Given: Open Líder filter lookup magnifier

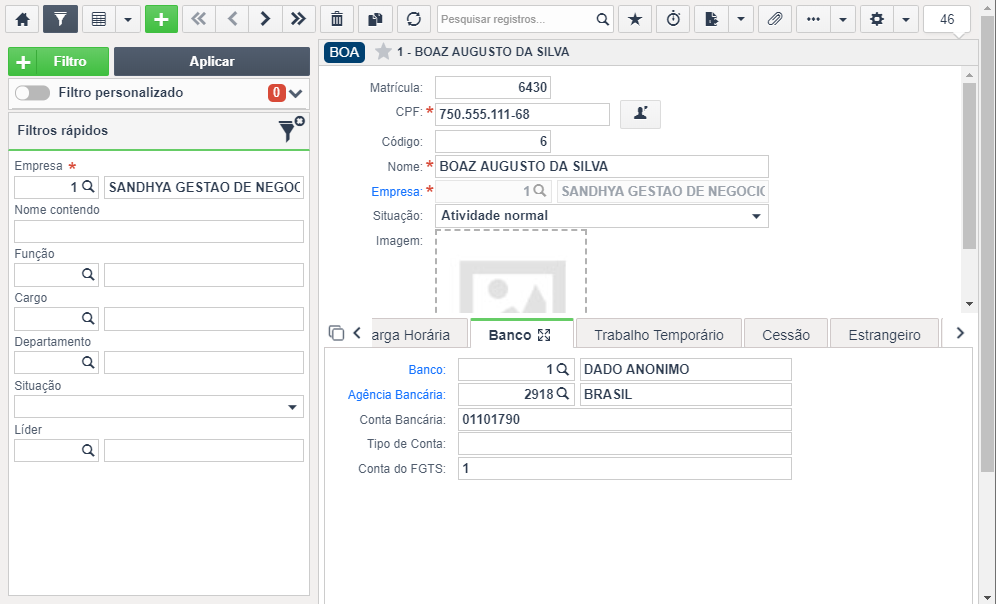Looking at the screenshot, I should 88,450.
